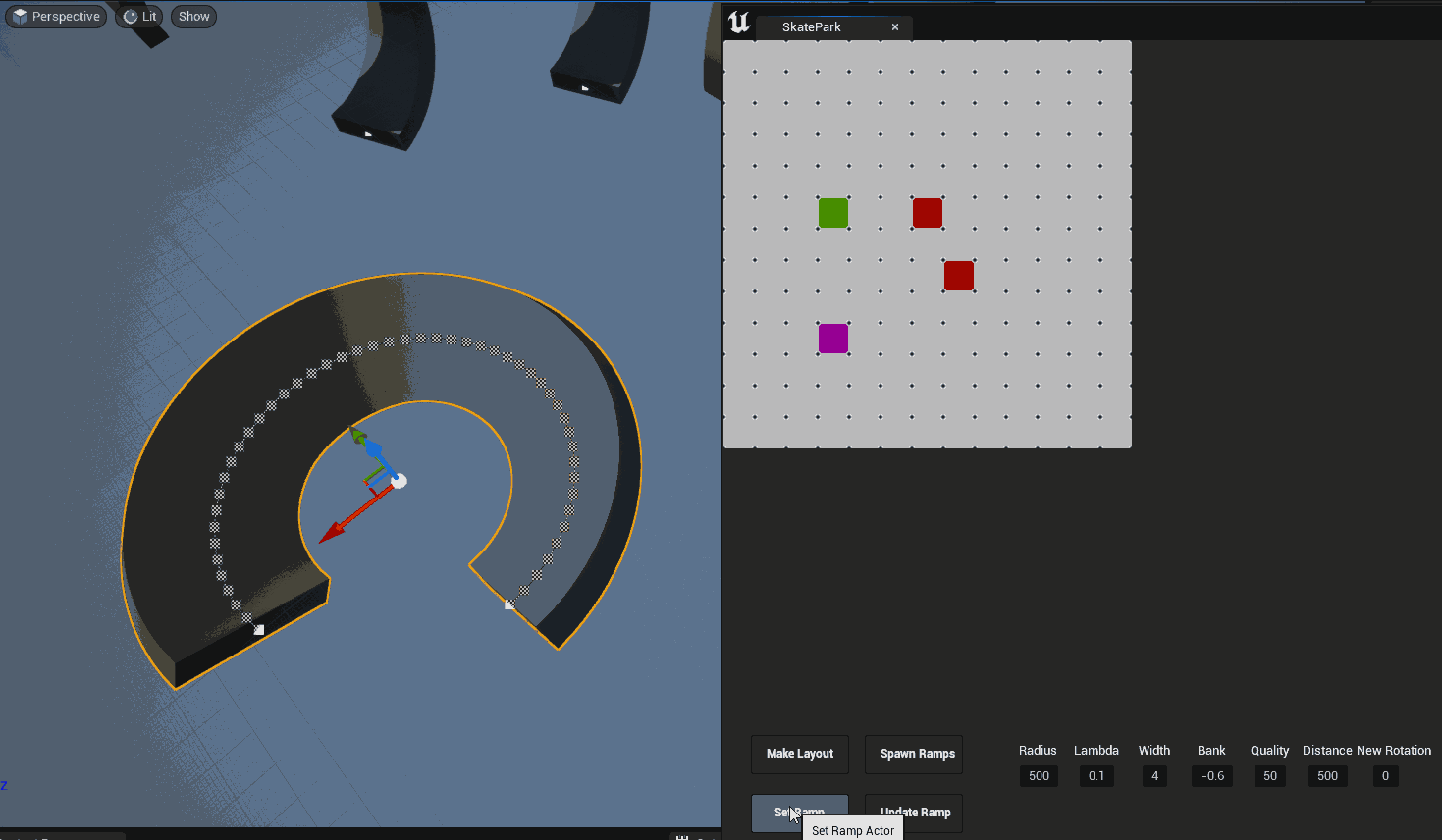Edit the Quality value field
Screen dimensions: 1442x840
point(1270,776)
